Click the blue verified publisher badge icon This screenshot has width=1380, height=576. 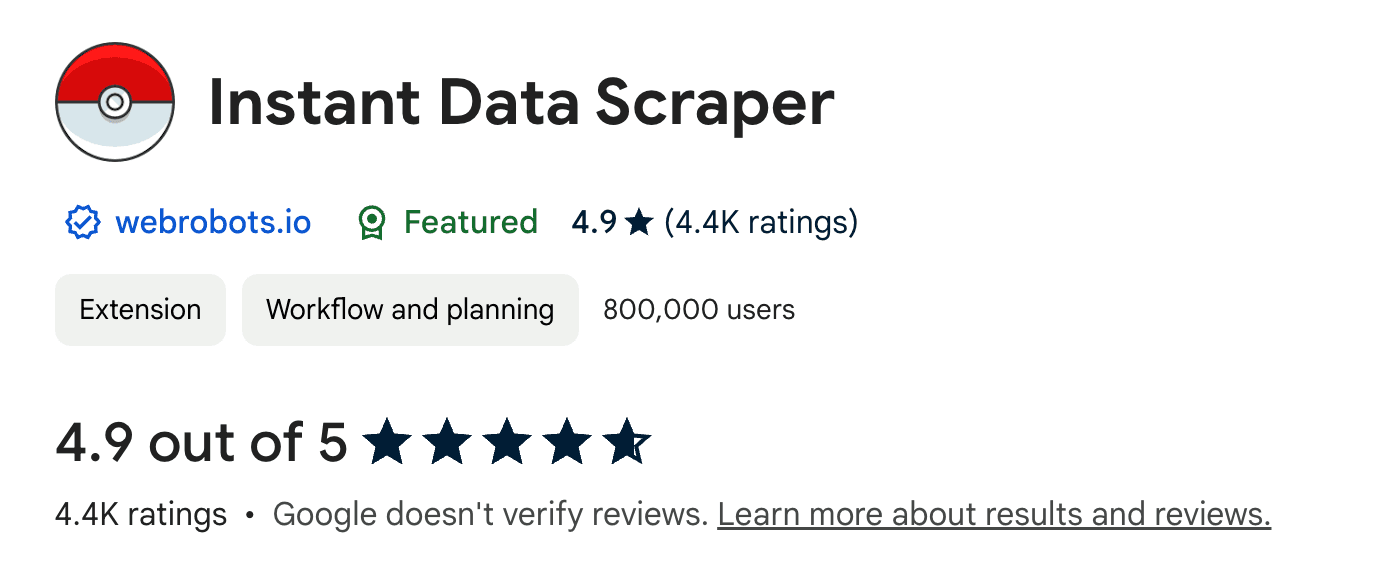tap(82, 222)
